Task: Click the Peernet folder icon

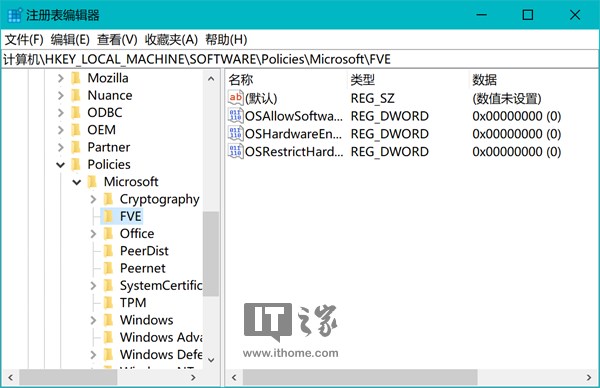Action: pos(109,268)
